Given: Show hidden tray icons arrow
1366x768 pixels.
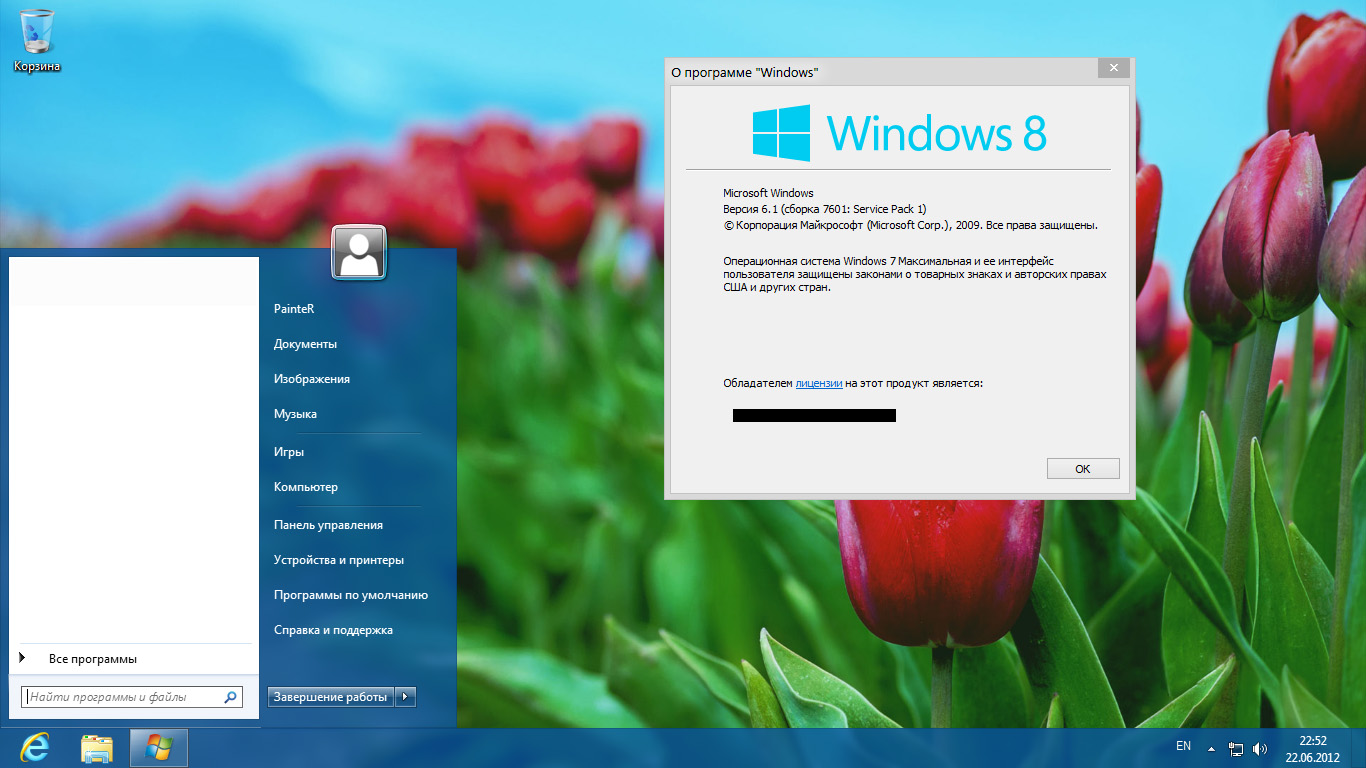Looking at the screenshot, I should 1211,748.
